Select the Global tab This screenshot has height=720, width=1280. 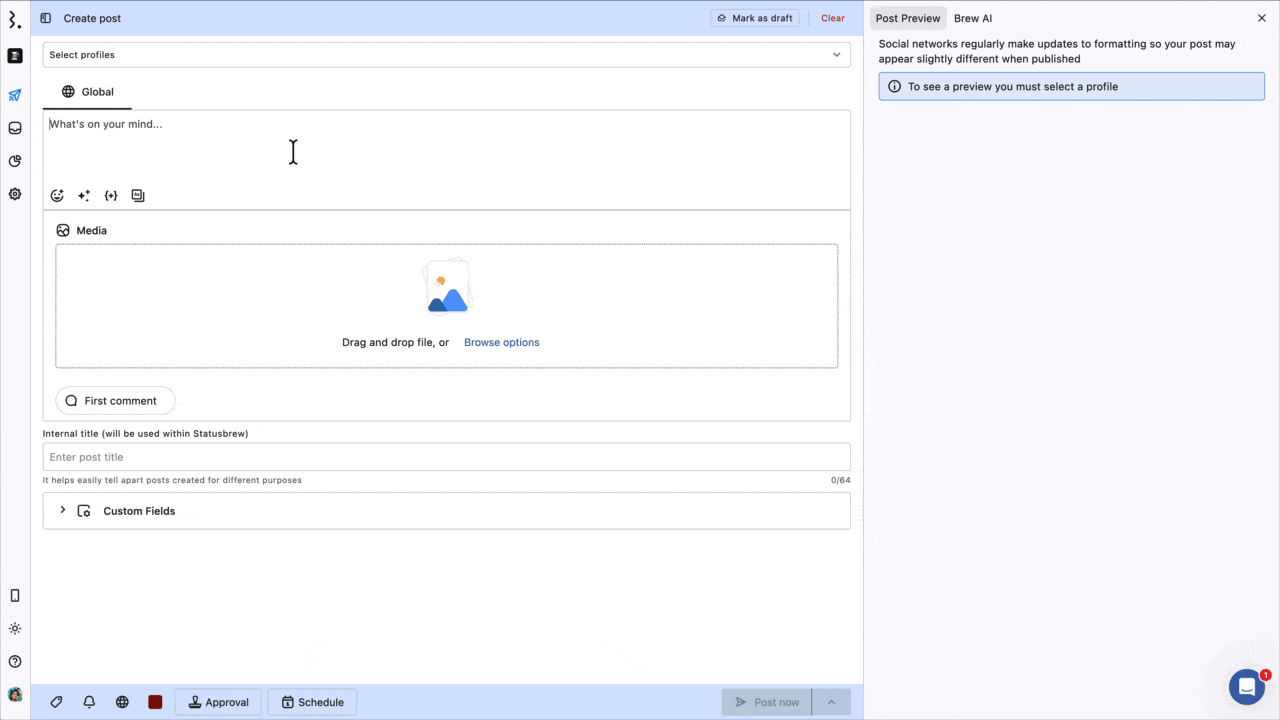[x=88, y=92]
